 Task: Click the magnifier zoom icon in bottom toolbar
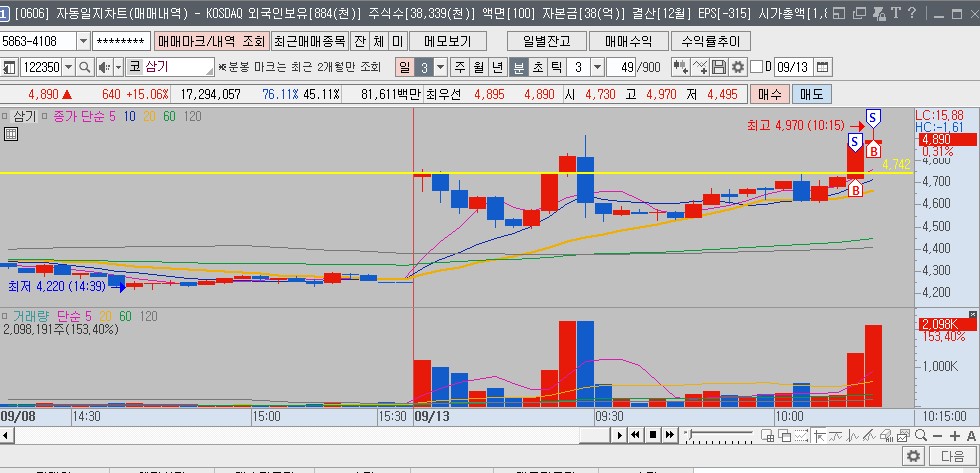coord(921,436)
